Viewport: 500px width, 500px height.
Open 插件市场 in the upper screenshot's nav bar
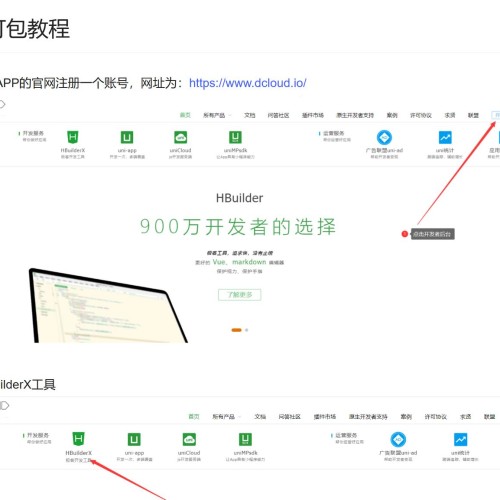(313, 115)
